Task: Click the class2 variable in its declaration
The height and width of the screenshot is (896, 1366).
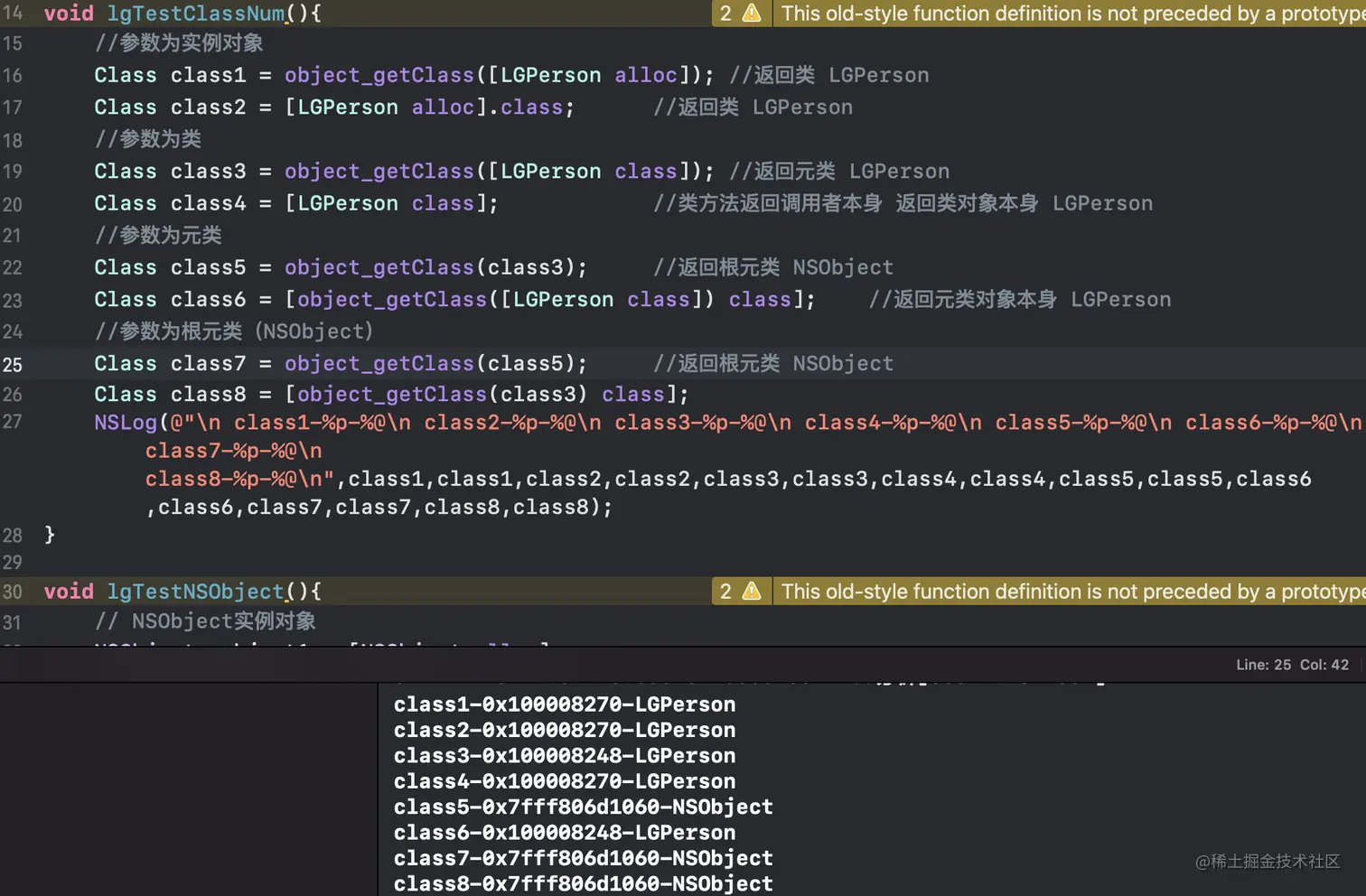Action: (208, 107)
